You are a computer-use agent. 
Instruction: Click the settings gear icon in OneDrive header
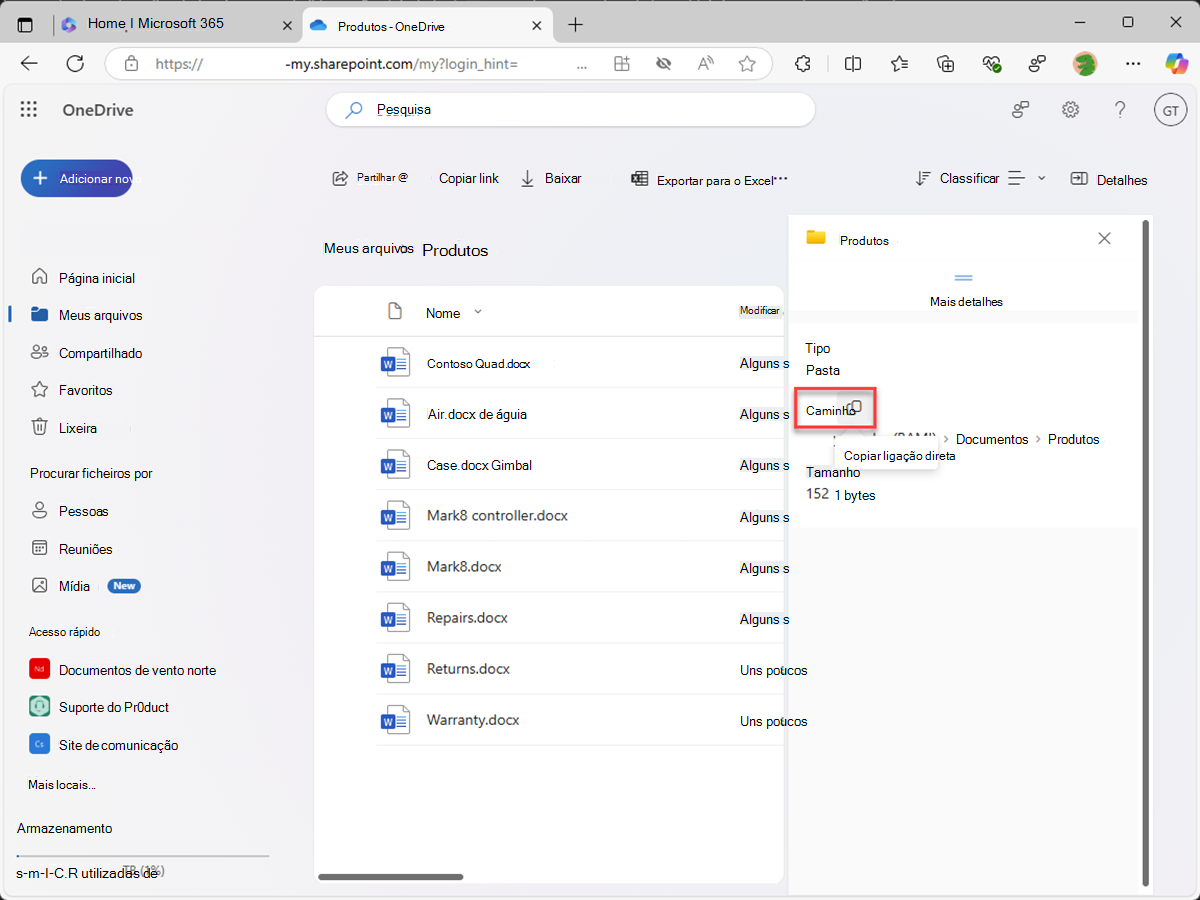(1070, 110)
